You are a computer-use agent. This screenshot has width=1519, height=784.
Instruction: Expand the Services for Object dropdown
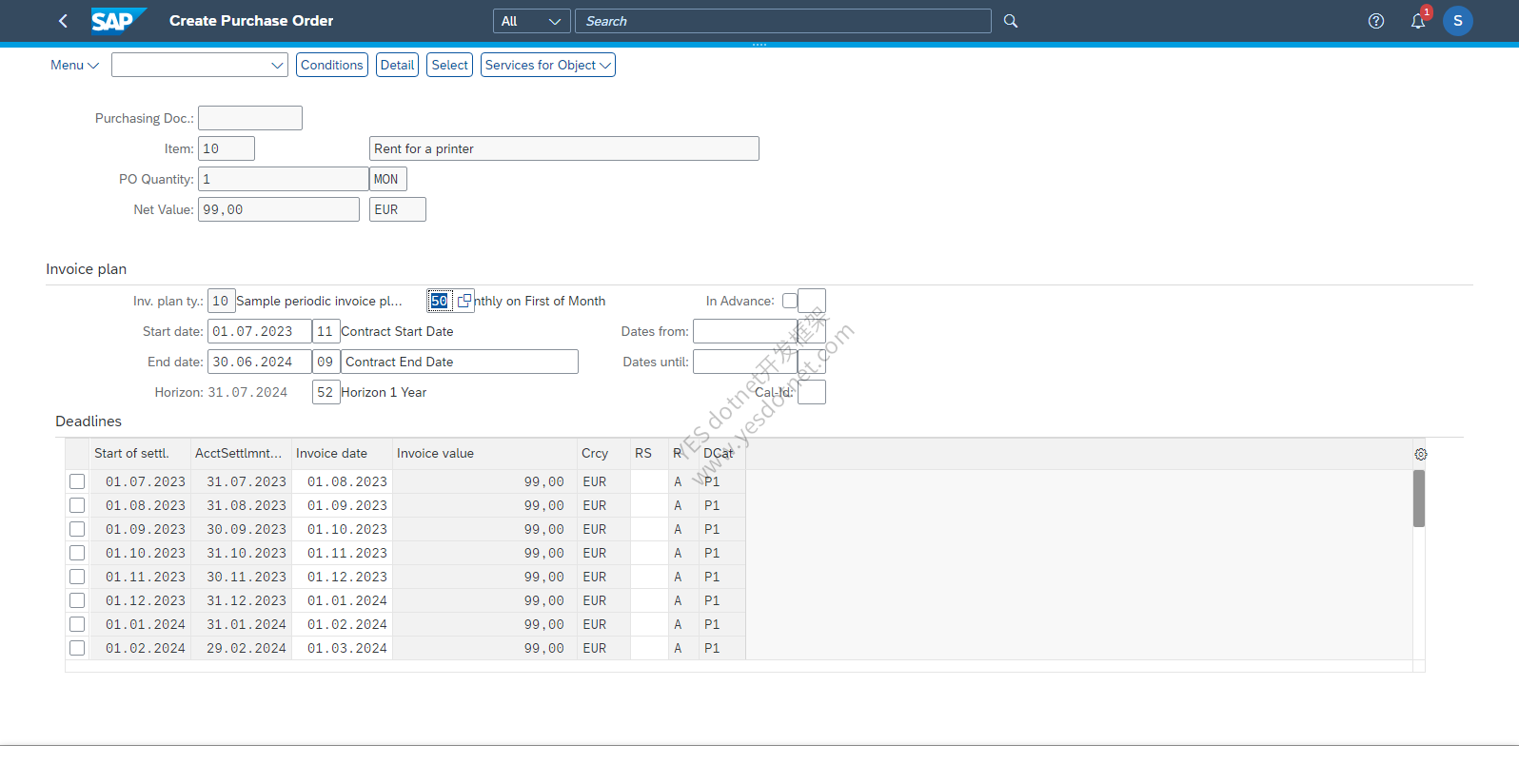pos(548,65)
